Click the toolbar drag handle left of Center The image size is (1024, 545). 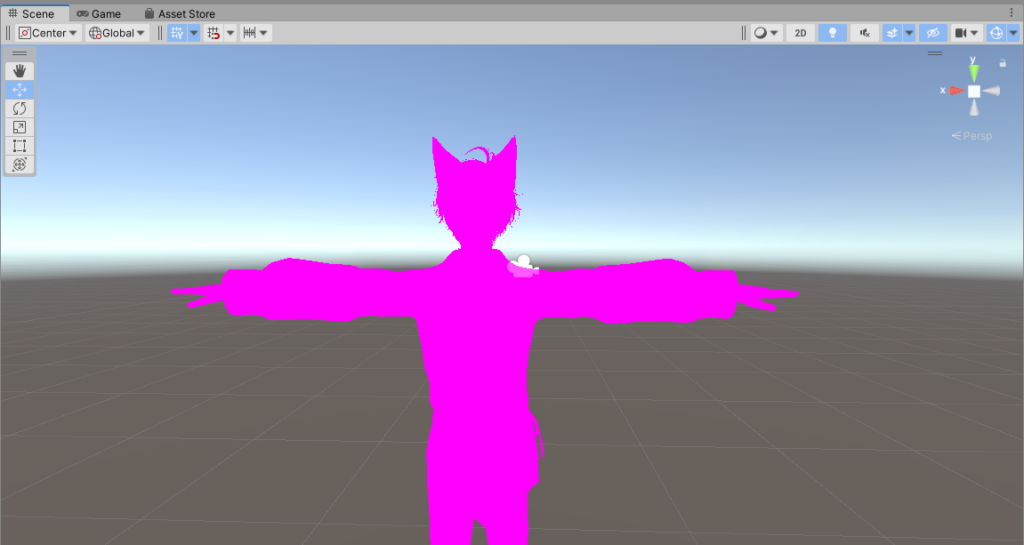click(8, 33)
